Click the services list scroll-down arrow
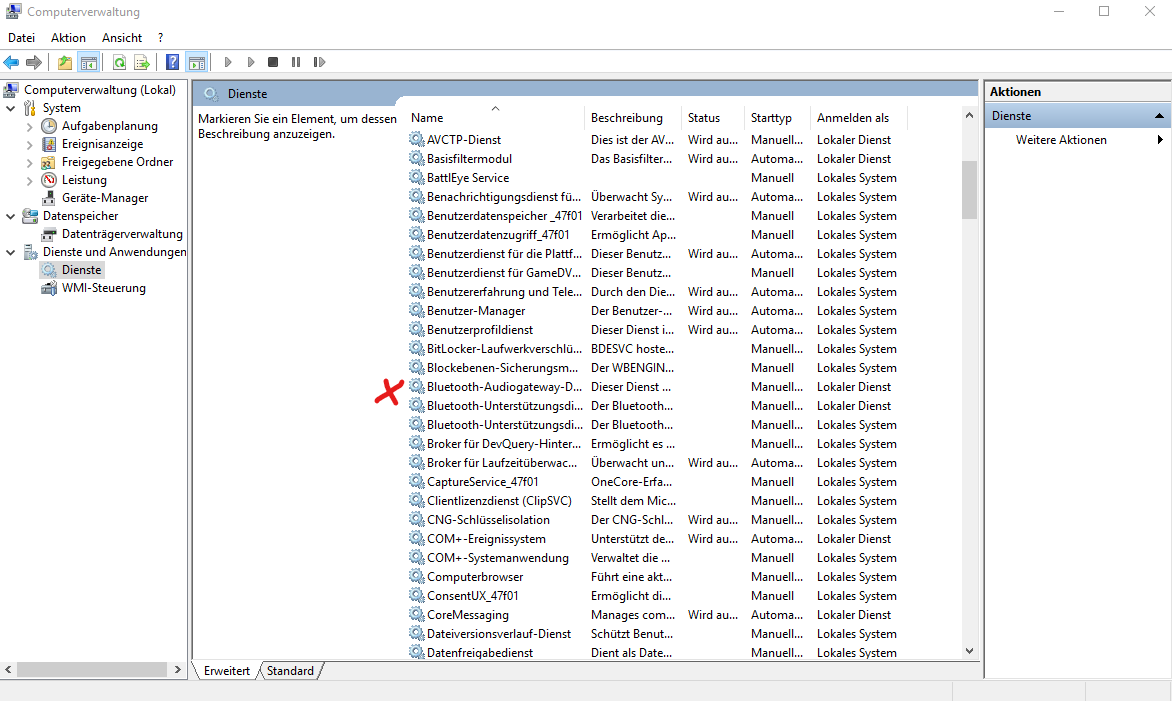This screenshot has width=1172, height=701. point(969,651)
